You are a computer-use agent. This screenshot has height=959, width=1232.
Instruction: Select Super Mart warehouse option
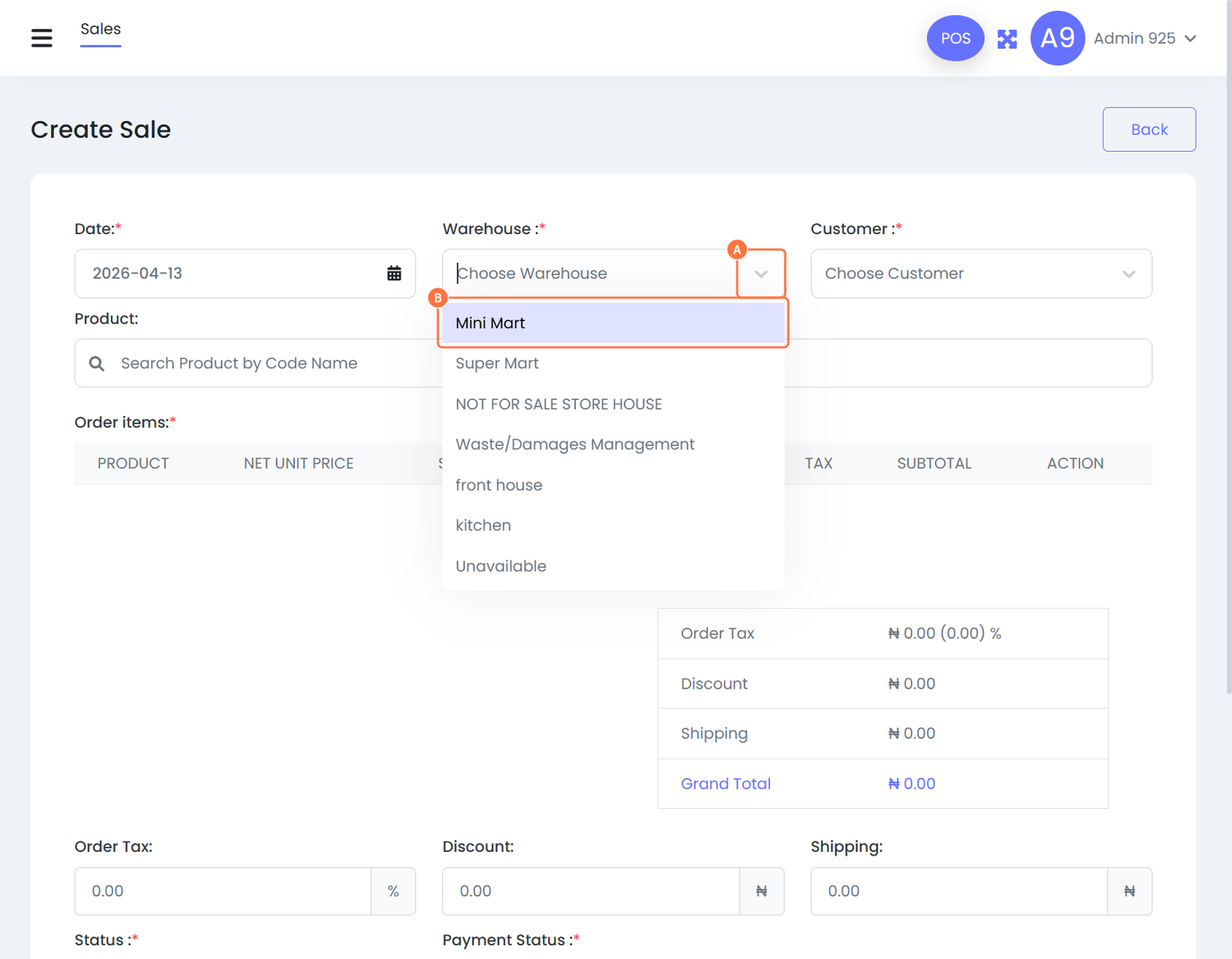click(x=497, y=364)
